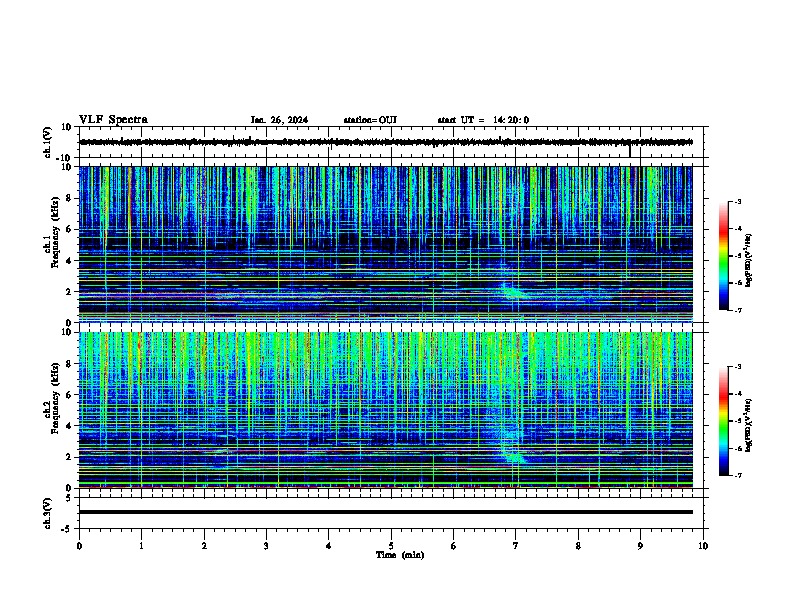
Task: Click the "-3" tick on ch.1 colorbar
Action: click(738, 201)
